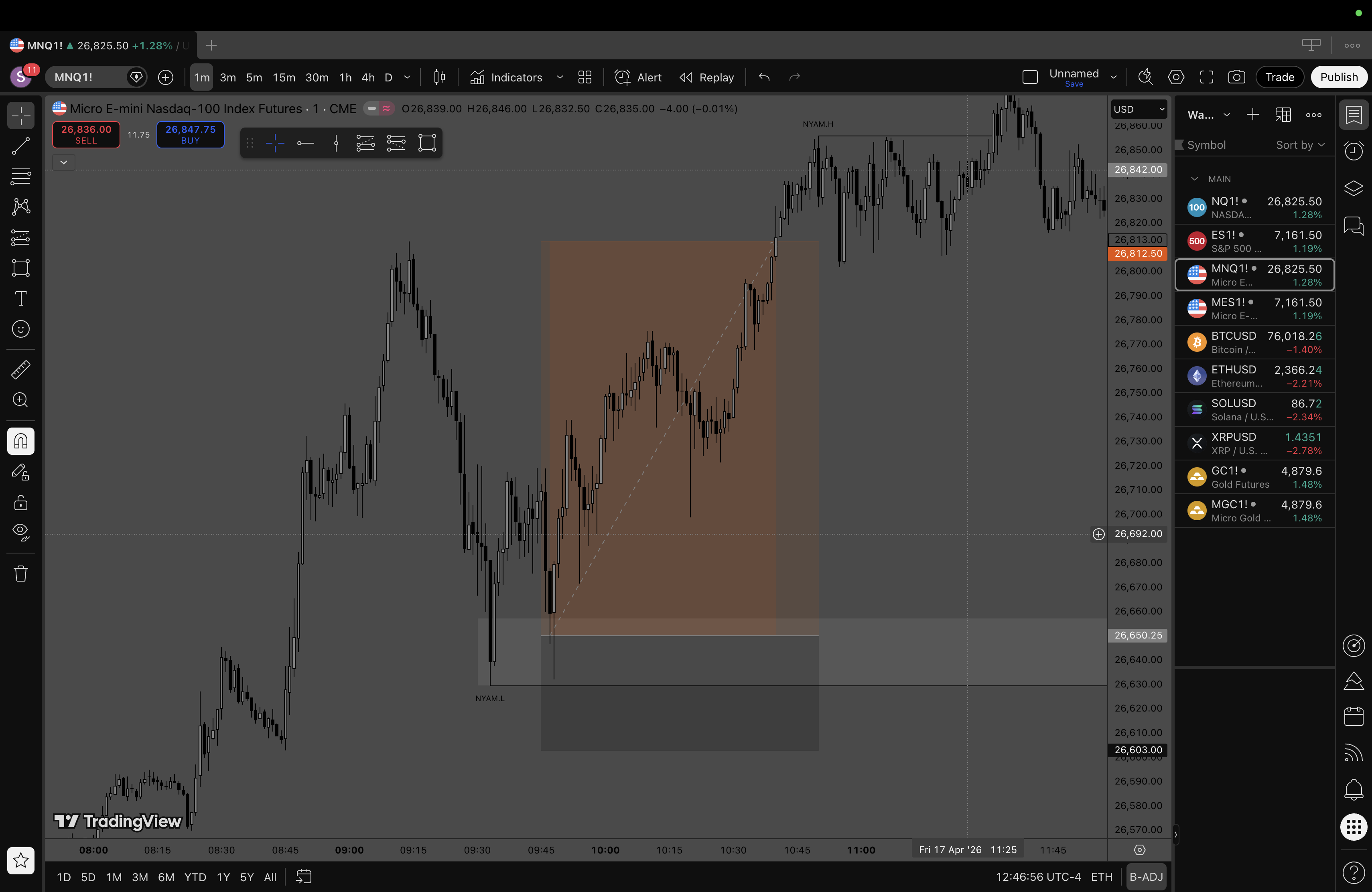
Task: Open the geometric shapes tool
Action: 21,268
